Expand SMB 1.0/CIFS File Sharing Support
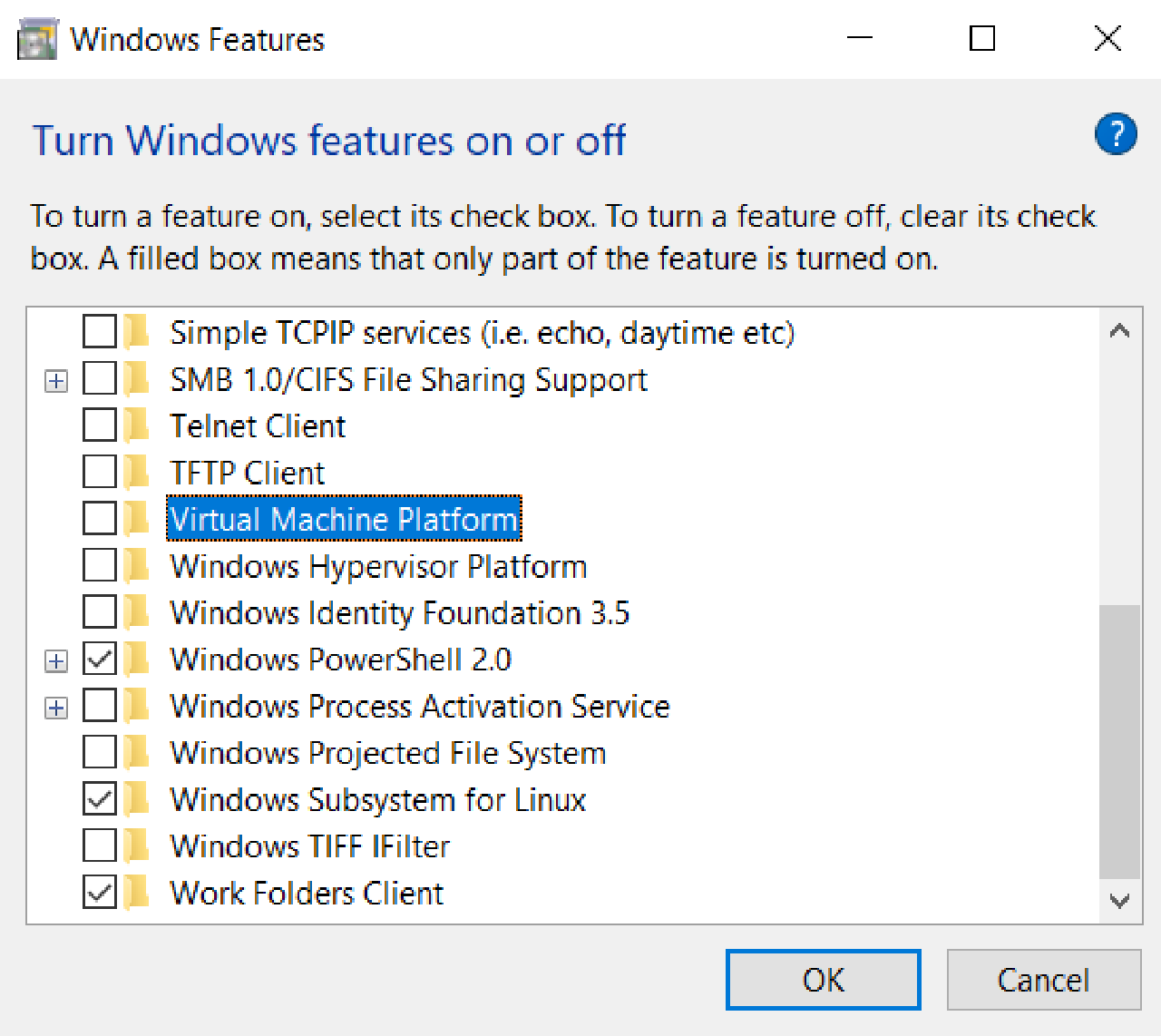Viewport: 1161px width, 1036px height. pyautogui.click(x=55, y=379)
